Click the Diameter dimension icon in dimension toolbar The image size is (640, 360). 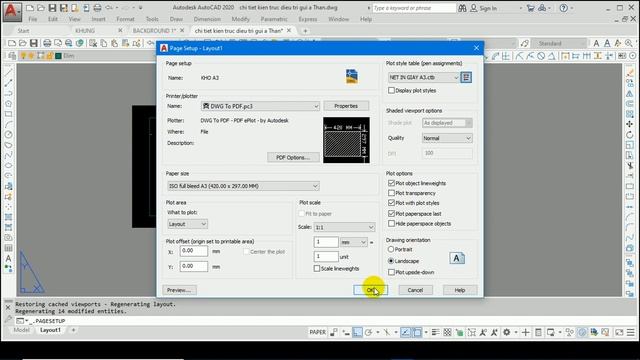coord(541,56)
